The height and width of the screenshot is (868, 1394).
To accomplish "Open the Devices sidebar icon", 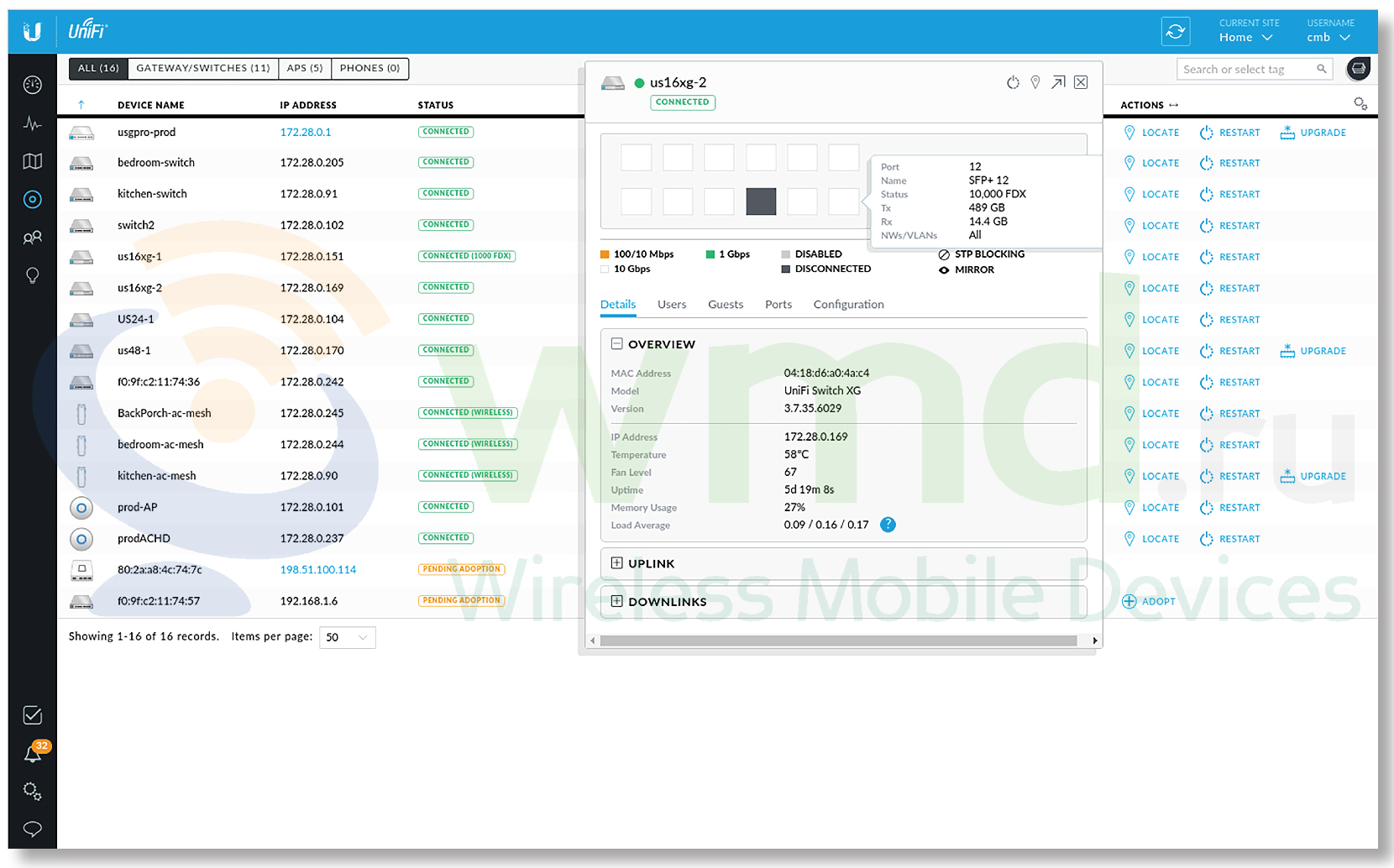I will click(32, 199).
